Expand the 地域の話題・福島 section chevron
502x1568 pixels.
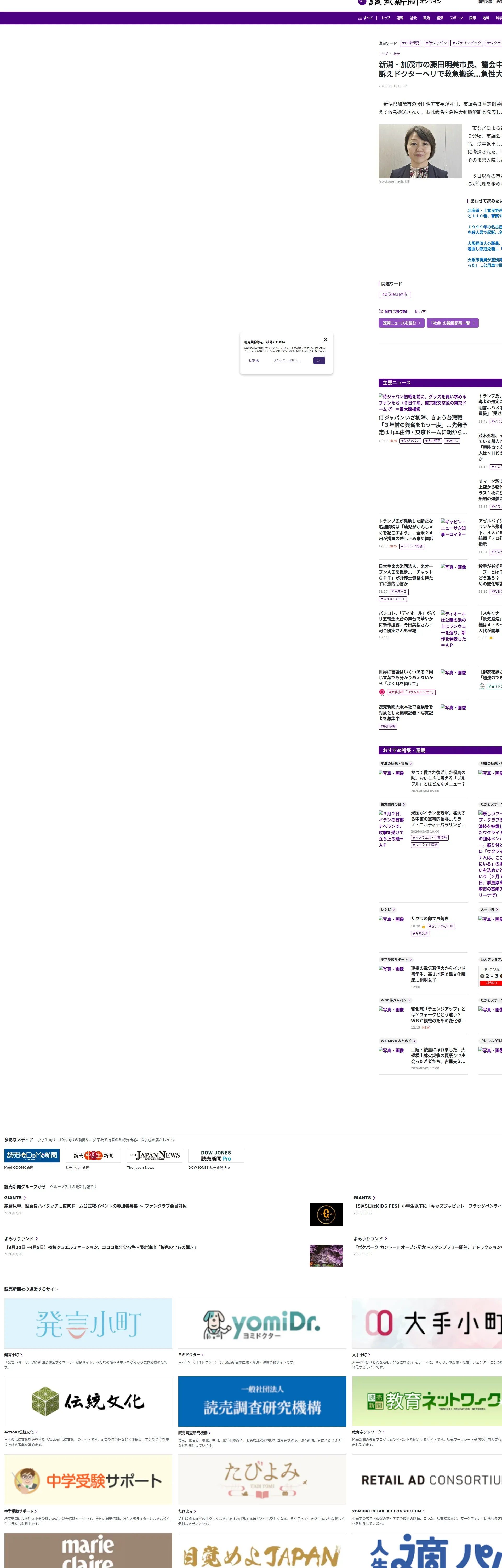click(x=410, y=763)
